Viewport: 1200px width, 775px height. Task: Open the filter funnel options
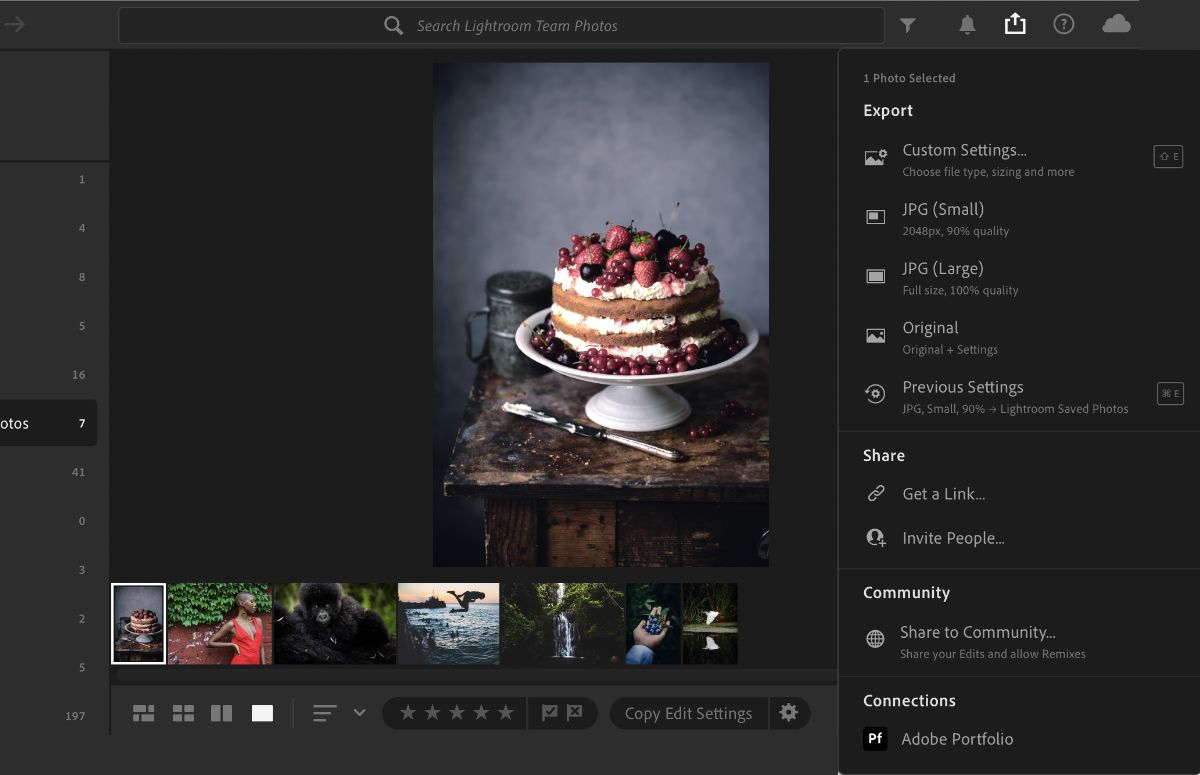(907, 23)
